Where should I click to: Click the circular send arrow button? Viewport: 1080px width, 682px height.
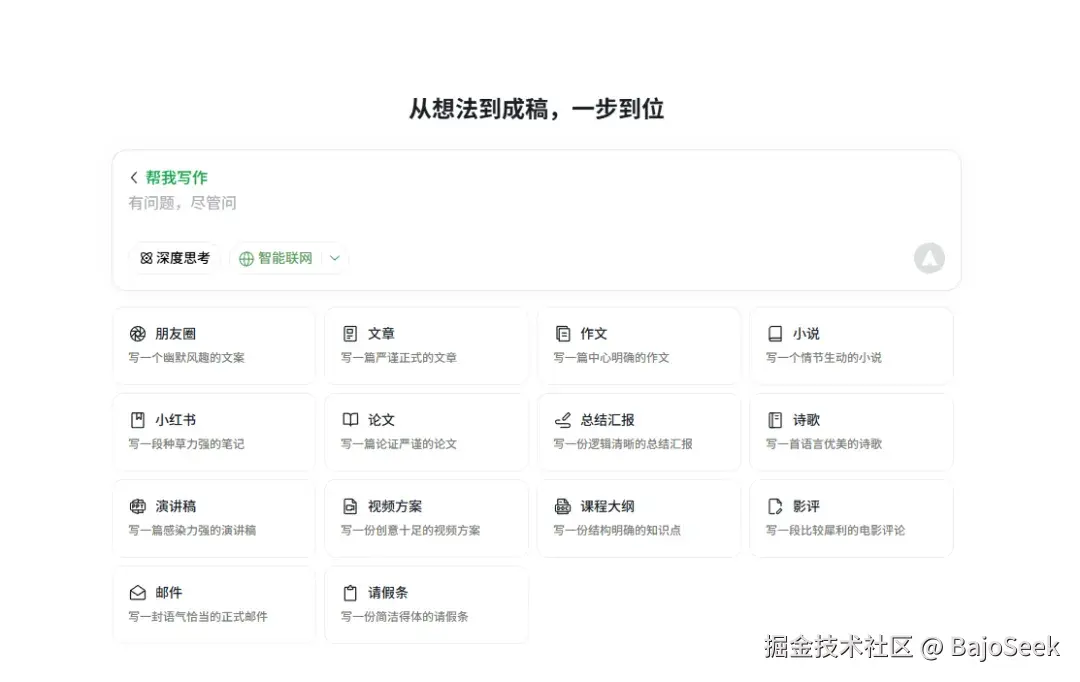(x=929, y=258)
